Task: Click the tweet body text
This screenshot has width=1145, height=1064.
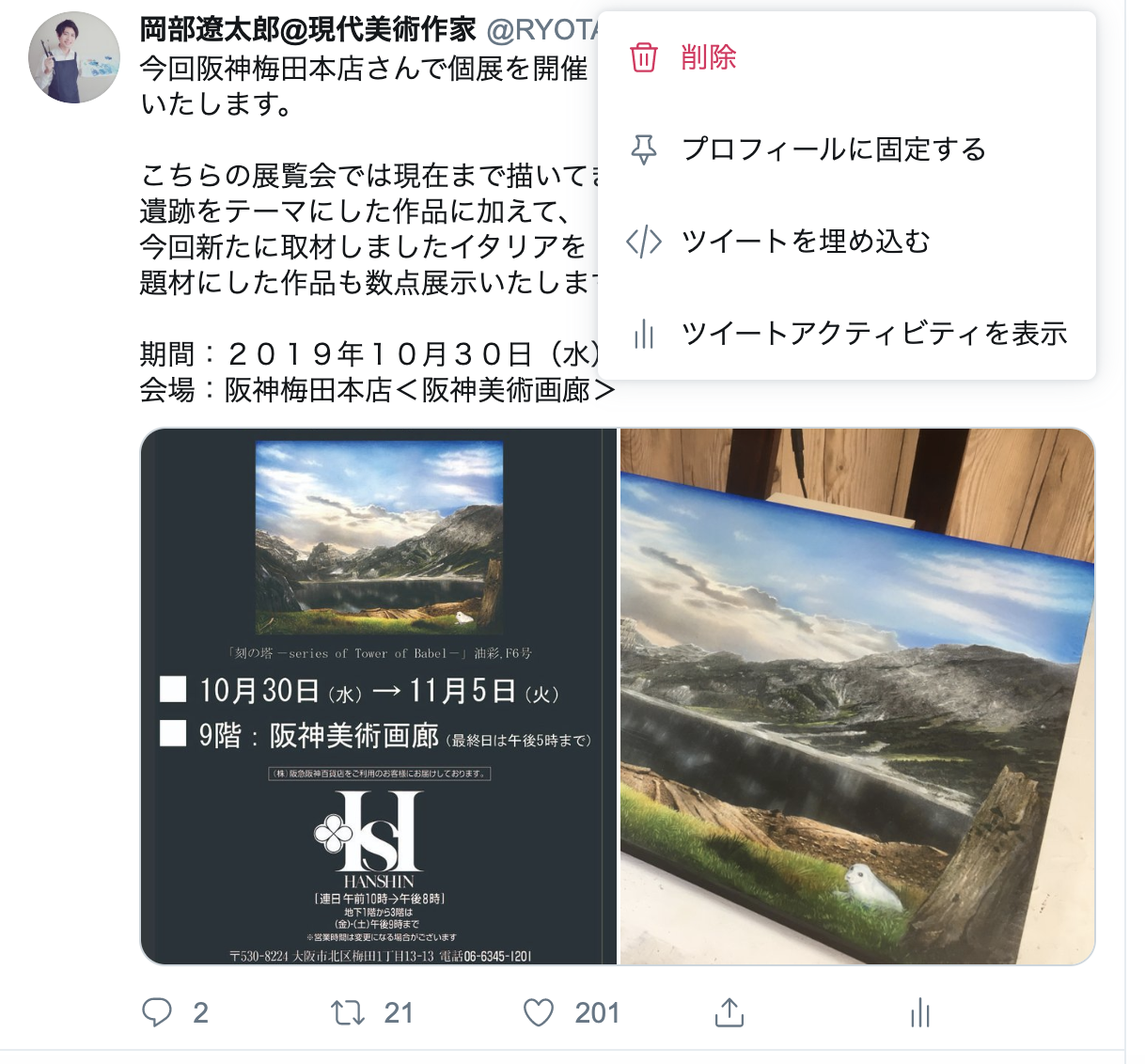Action: 369,227
